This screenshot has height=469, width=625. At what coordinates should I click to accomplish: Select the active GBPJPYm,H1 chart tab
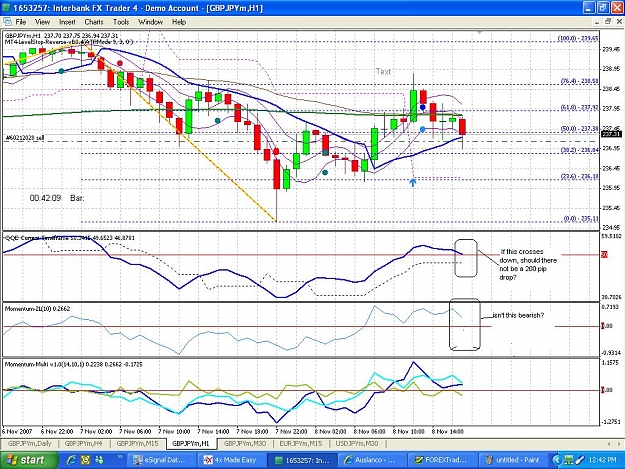coord(191,443)
